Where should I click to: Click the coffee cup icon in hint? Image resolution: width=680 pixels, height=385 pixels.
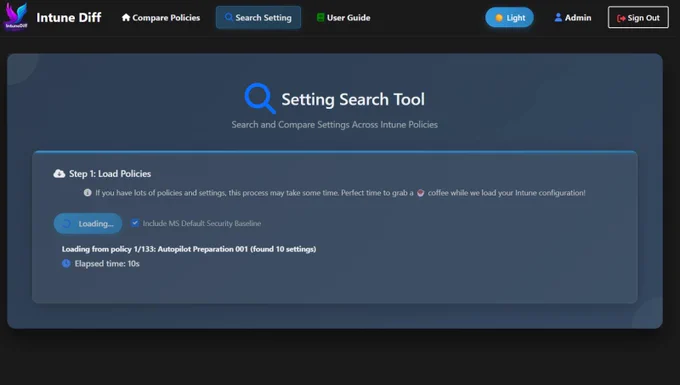pos(420,193)
